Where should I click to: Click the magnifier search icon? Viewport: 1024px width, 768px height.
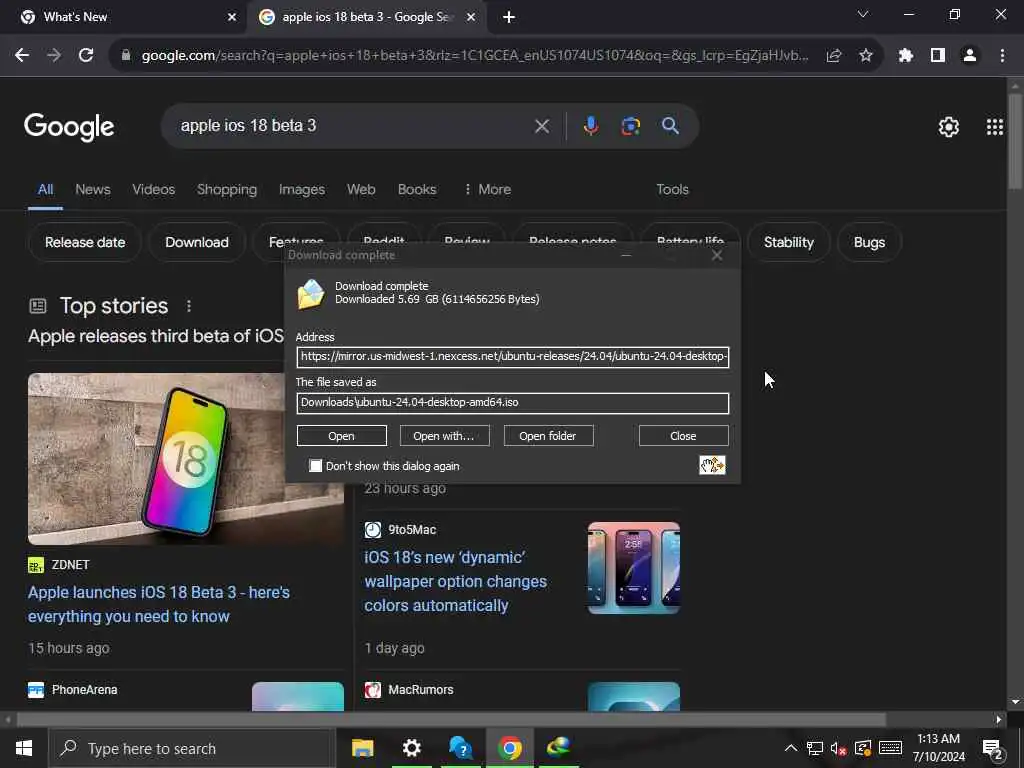click(670, 126)
